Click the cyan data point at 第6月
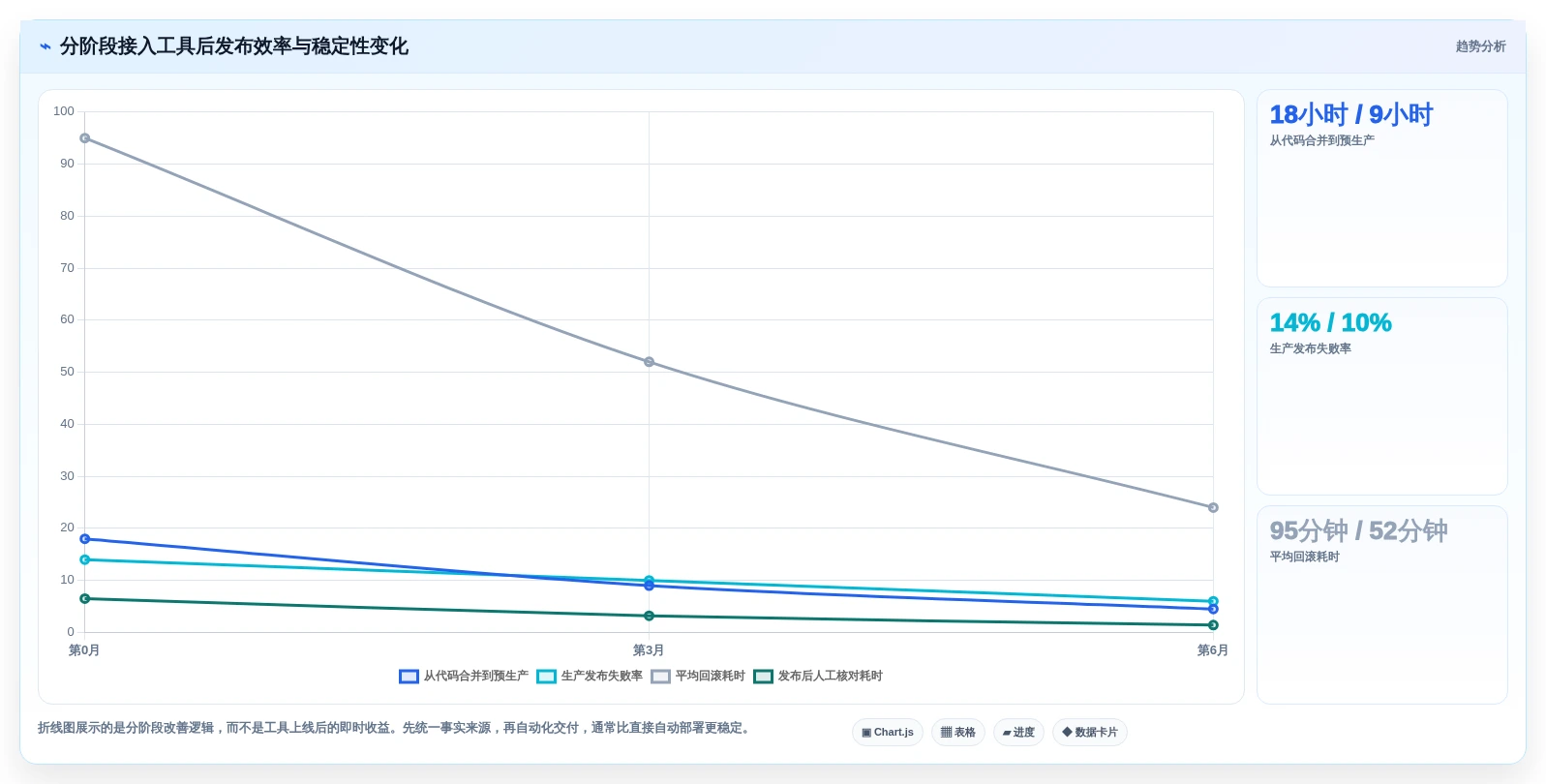This screenshot has height=784, width=1546. [x=1213, y=601]
